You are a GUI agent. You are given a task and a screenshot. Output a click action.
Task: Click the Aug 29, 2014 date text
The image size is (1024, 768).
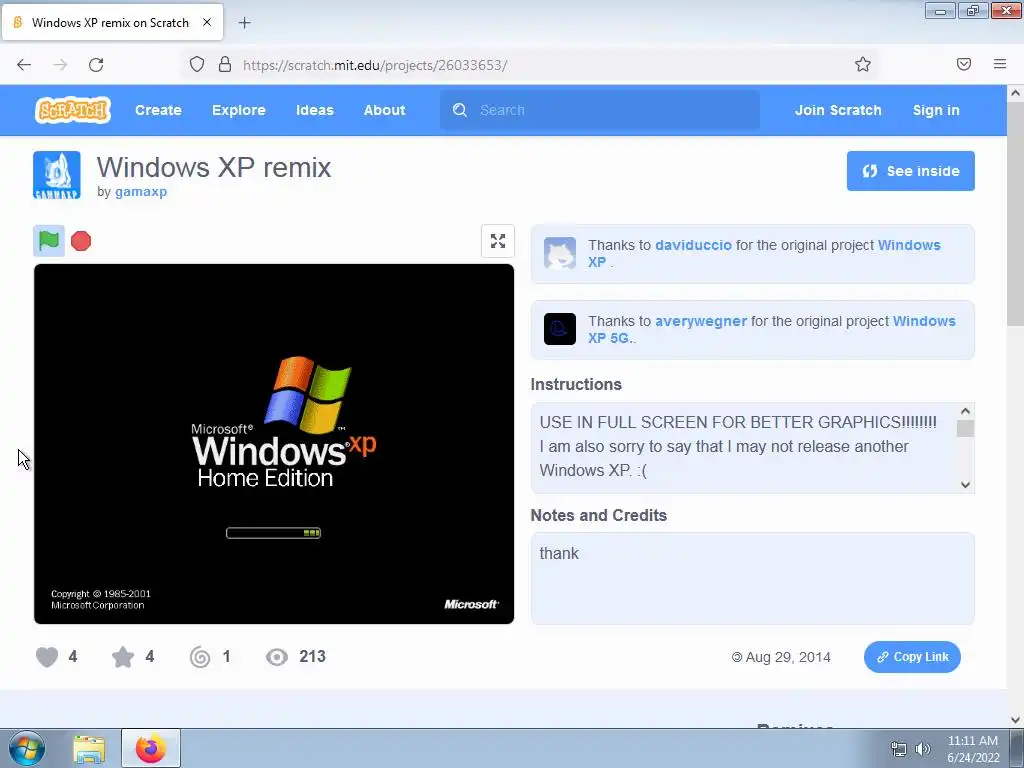tap(788, 658)
